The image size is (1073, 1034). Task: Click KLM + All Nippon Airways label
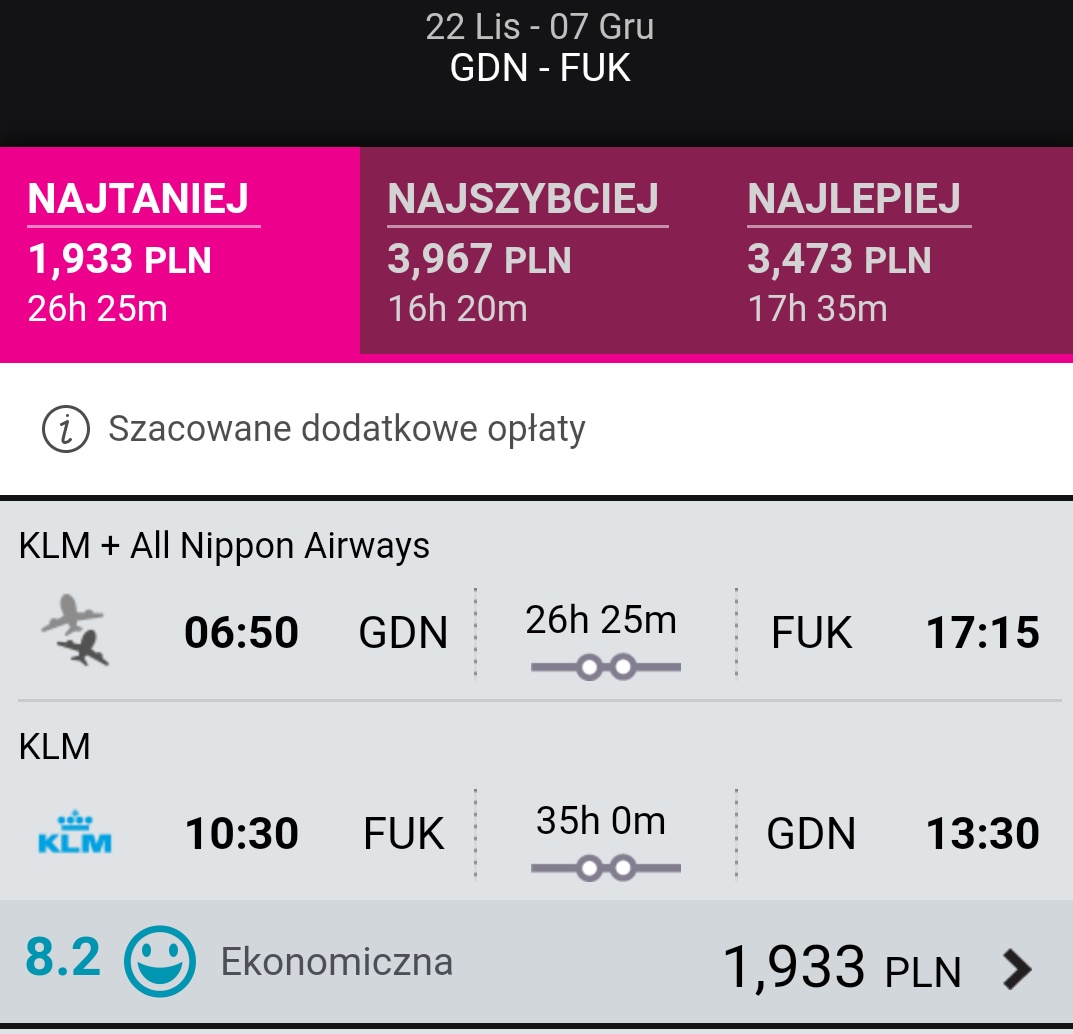pyautogui.click(x=224, y=546)
